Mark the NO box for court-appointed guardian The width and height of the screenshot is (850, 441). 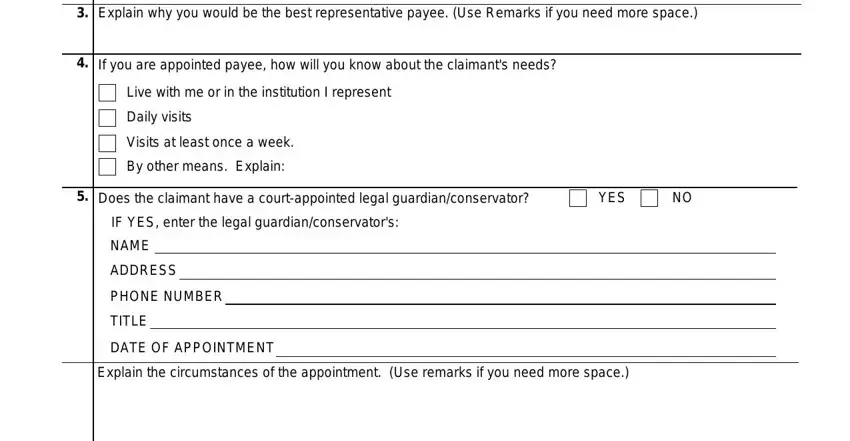coord(649,198)
